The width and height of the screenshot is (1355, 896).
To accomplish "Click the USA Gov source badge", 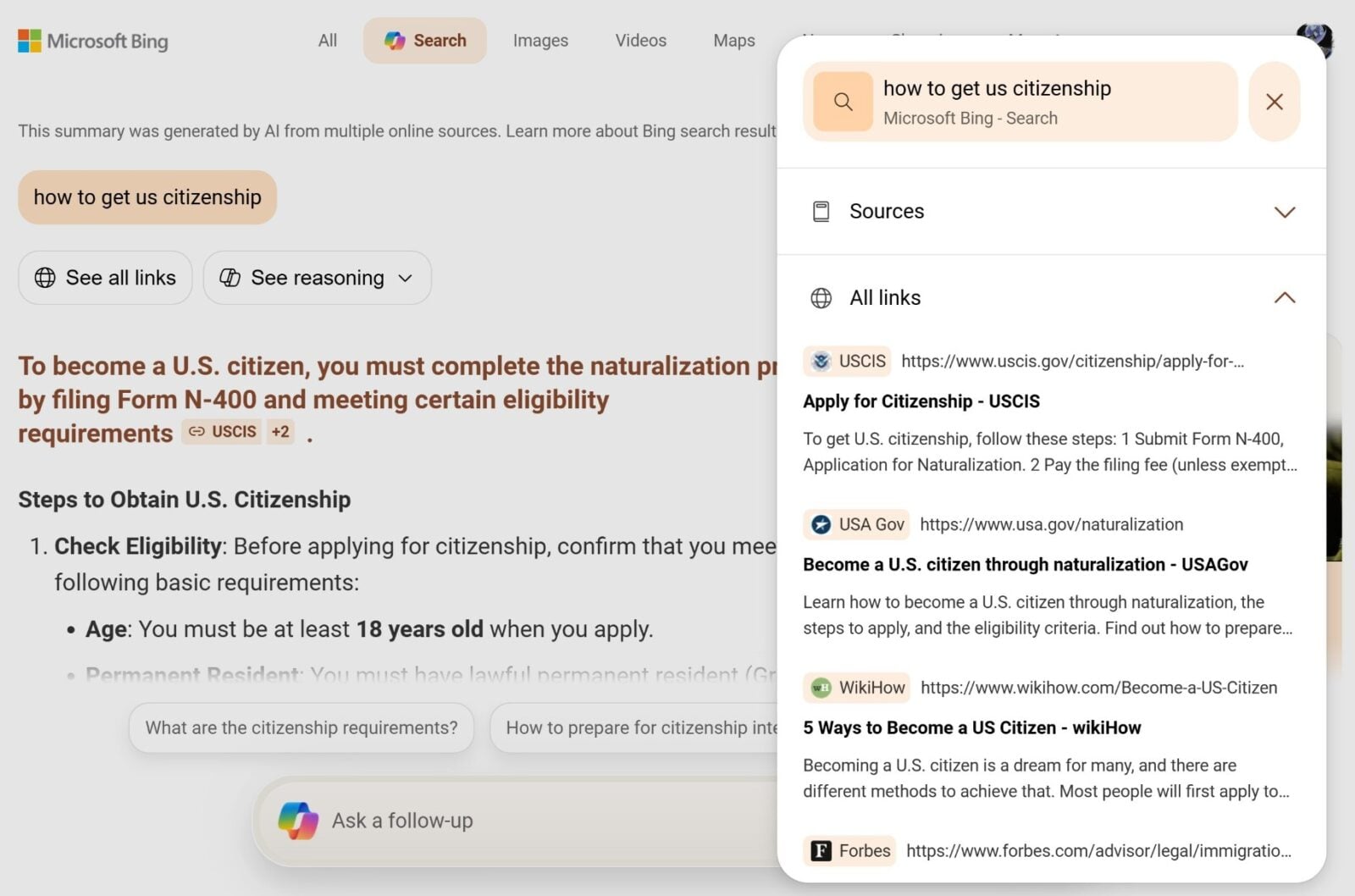I will click(x=856, y=525).
